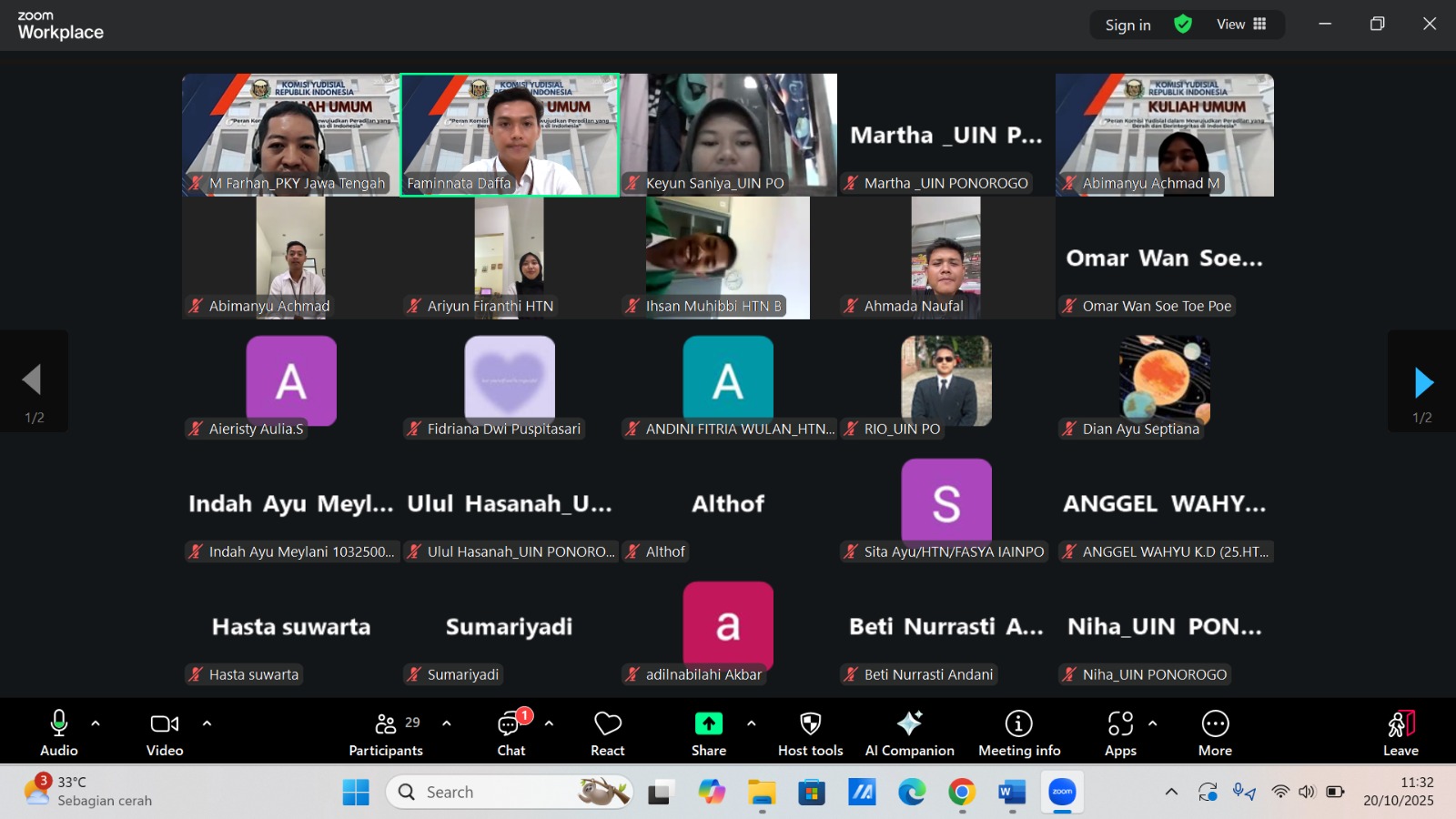Go to next page of participants
This screenshot has height=819, width=1456.
(1423, 383)
